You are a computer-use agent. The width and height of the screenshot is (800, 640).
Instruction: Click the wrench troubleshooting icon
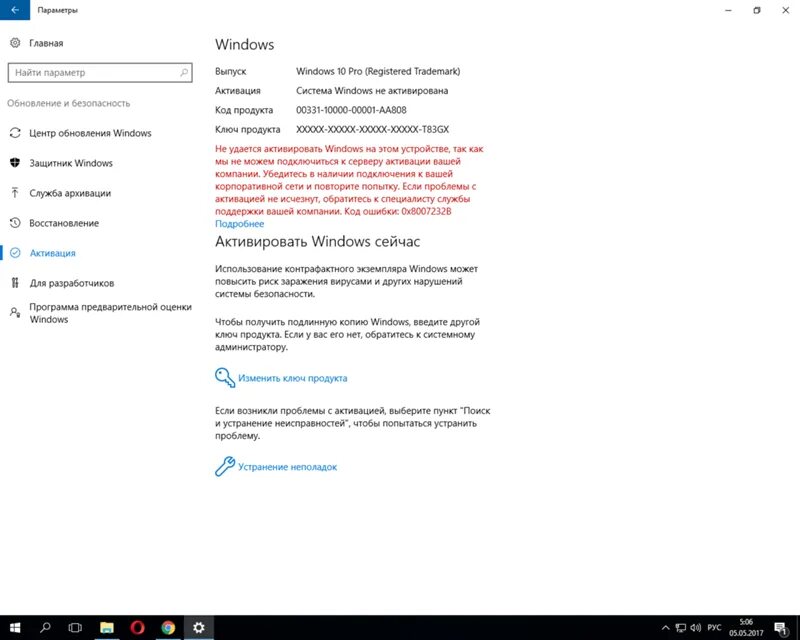(x=224, y=466)
